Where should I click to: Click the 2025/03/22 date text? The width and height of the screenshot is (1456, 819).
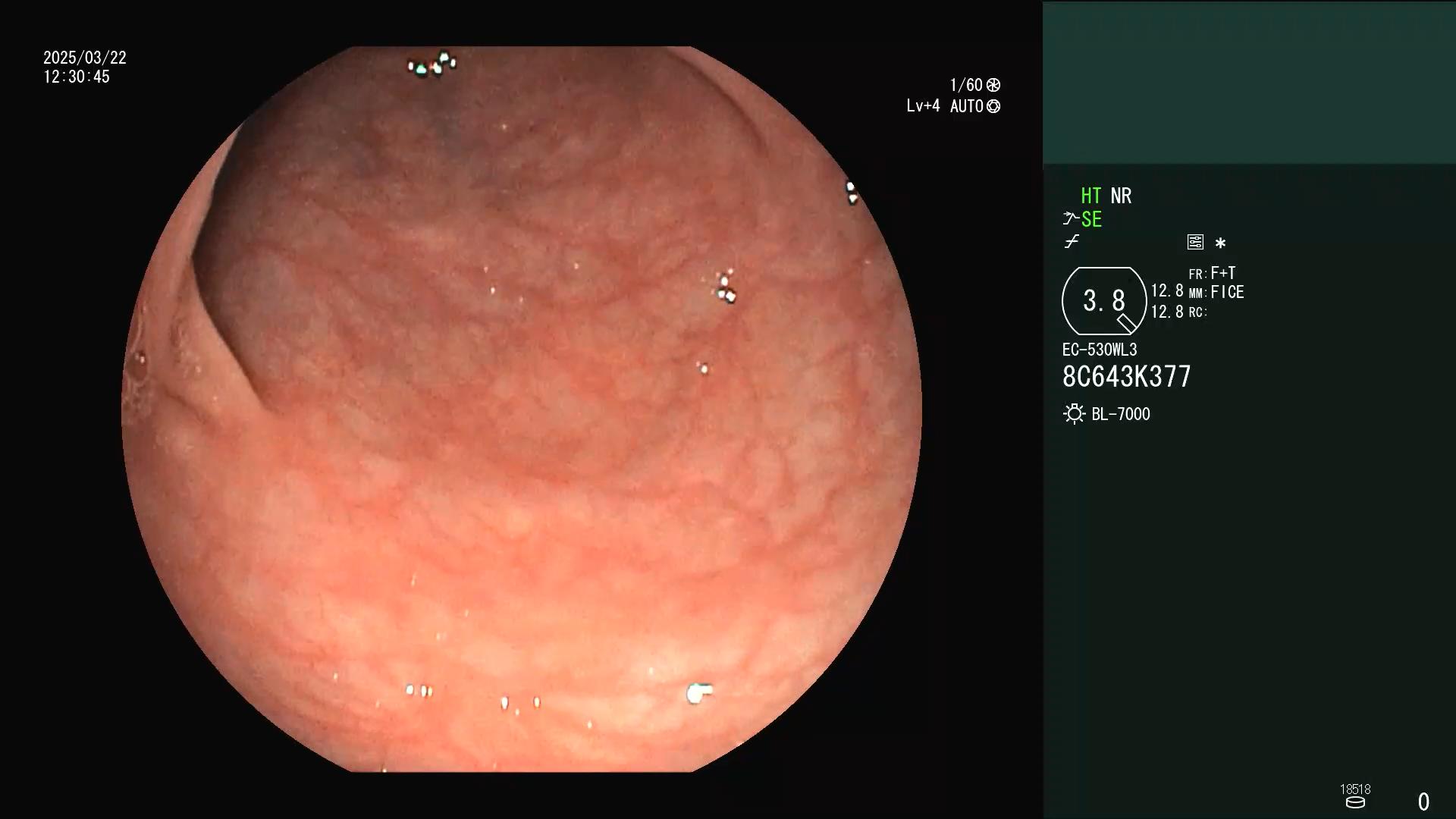click(85, 58)
